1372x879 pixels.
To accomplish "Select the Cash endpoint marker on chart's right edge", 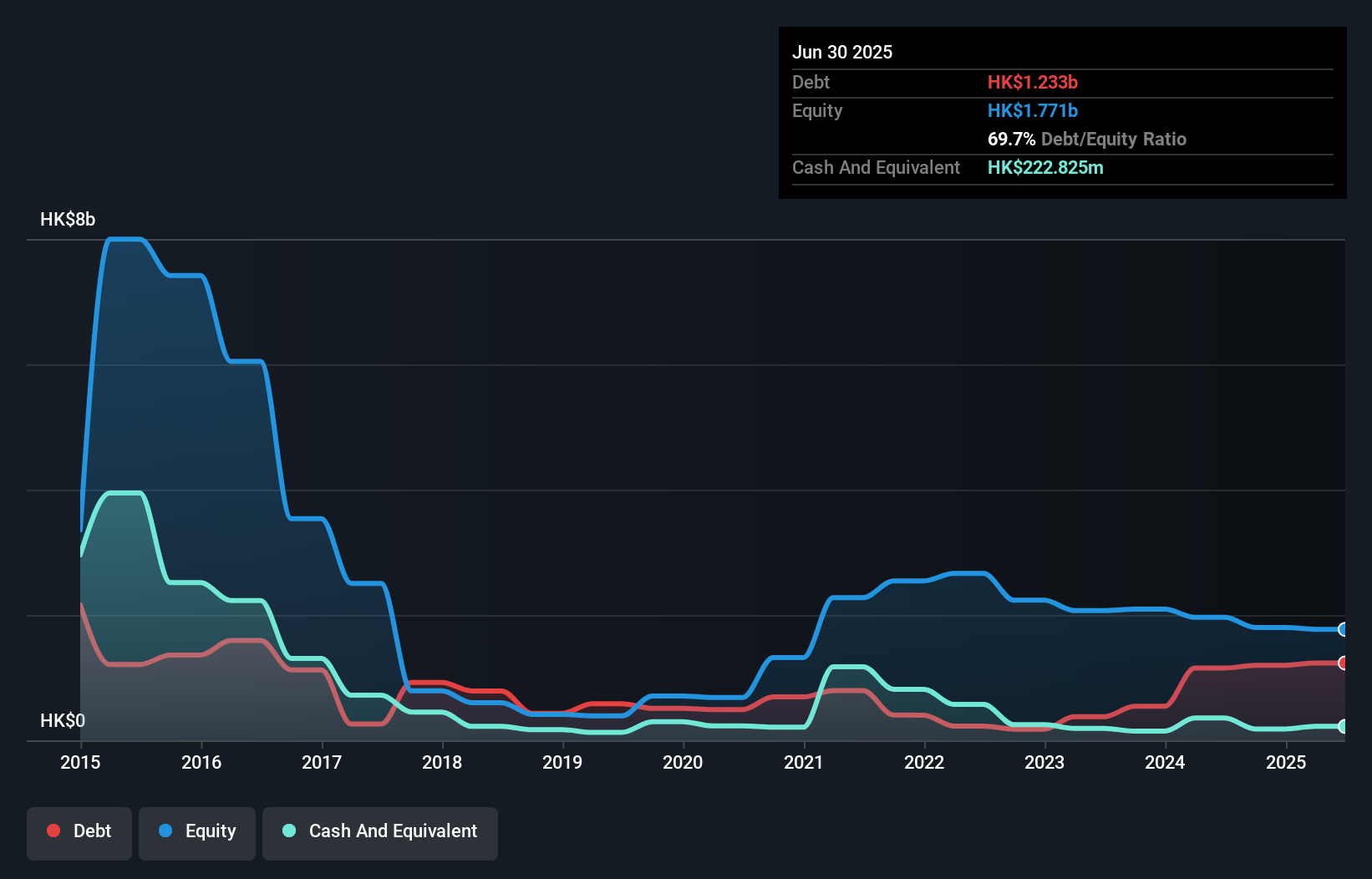I will (1343, 728).
